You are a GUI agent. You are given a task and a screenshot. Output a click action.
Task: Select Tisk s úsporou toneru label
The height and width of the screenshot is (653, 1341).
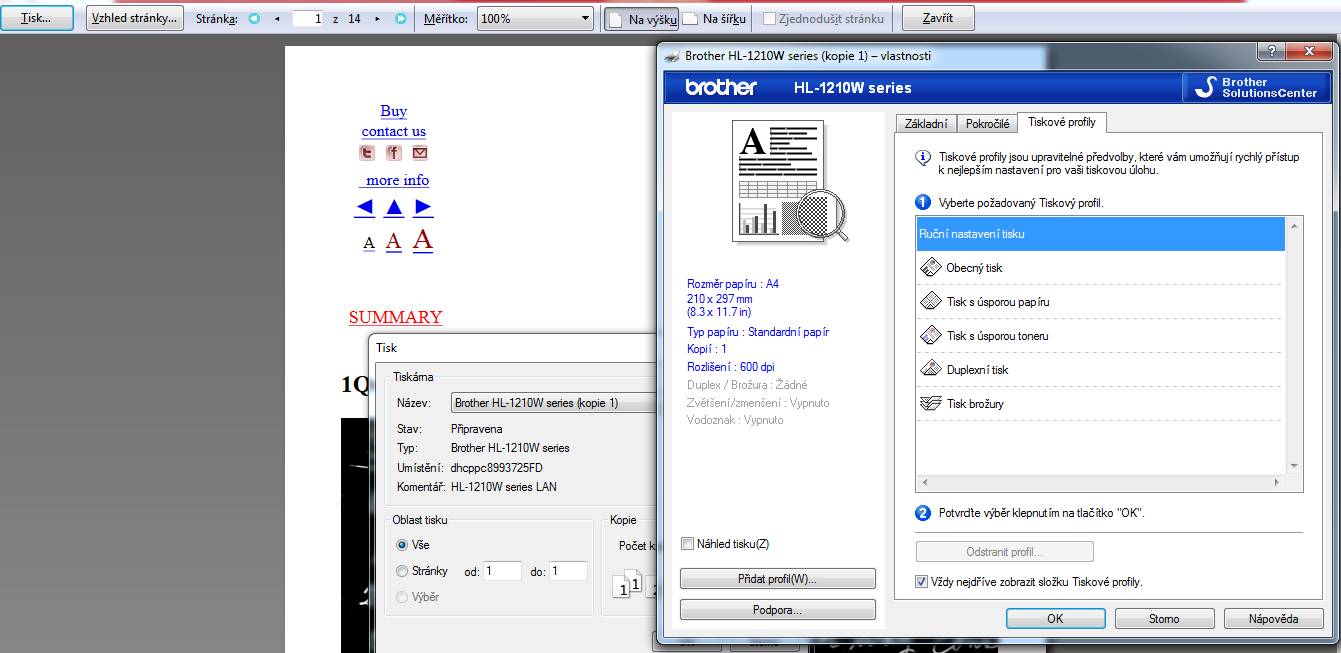998,336
